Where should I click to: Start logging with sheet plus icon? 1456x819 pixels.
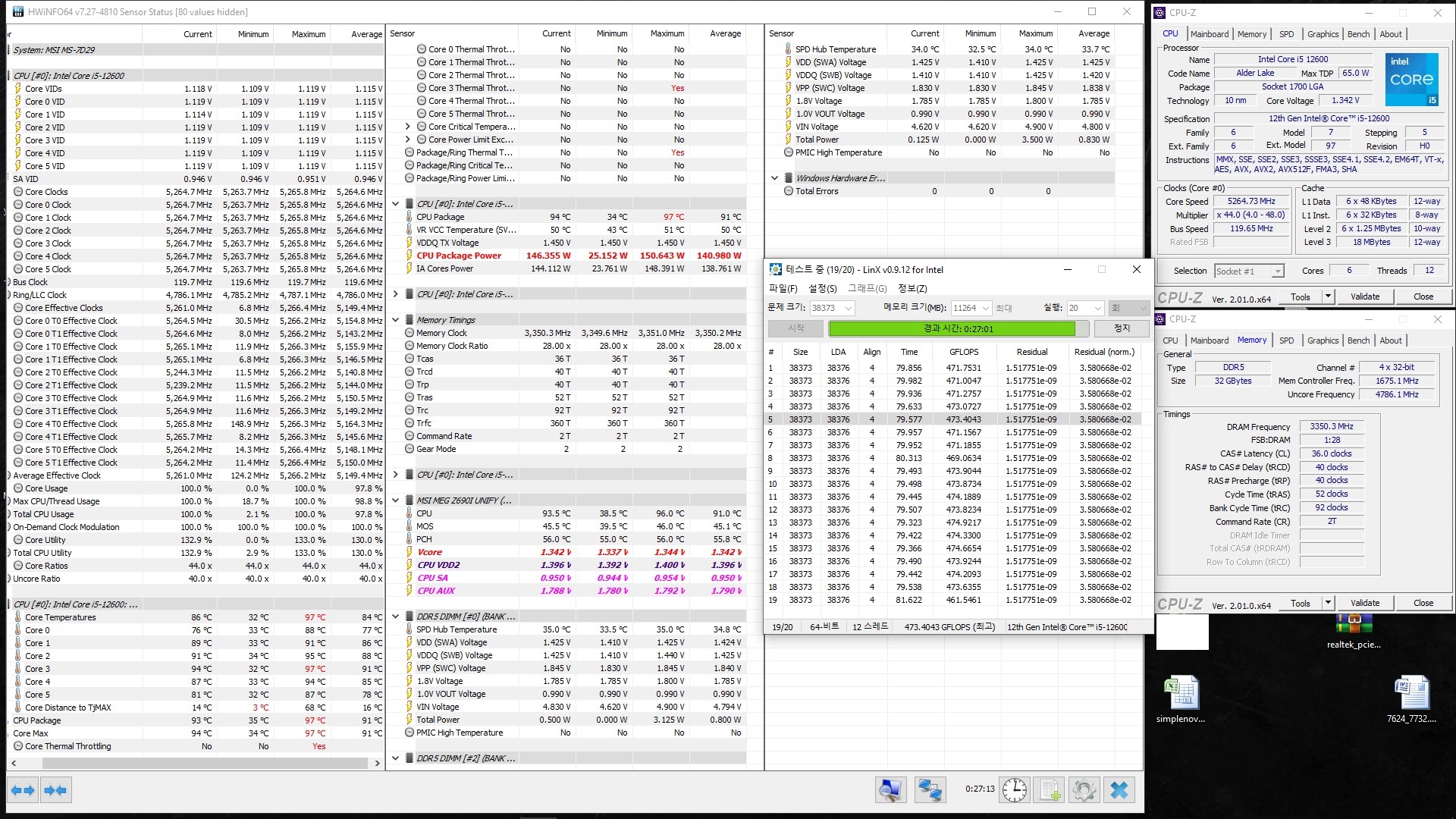[1050, 790]
